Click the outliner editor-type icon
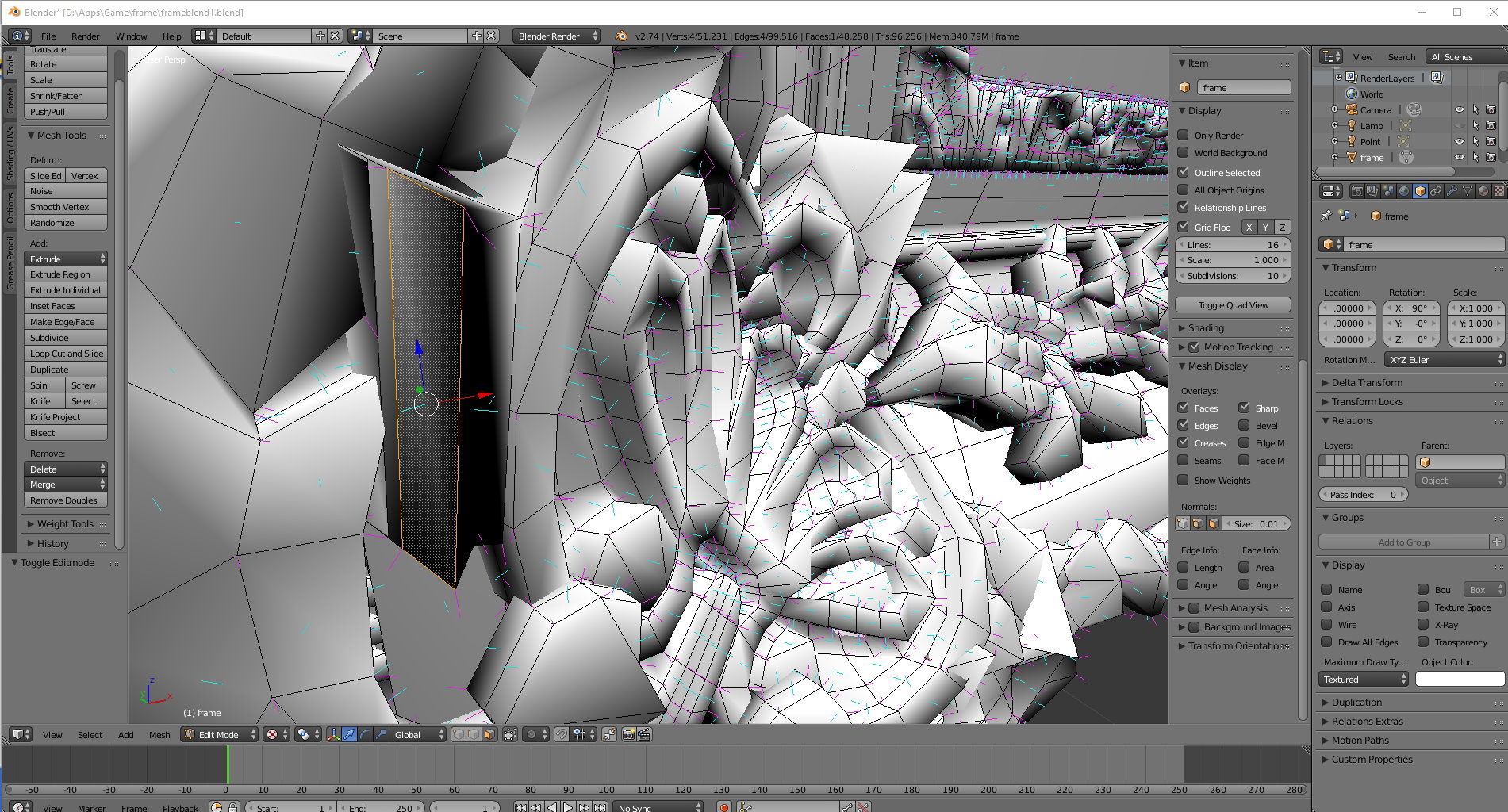 [1330, 56]
